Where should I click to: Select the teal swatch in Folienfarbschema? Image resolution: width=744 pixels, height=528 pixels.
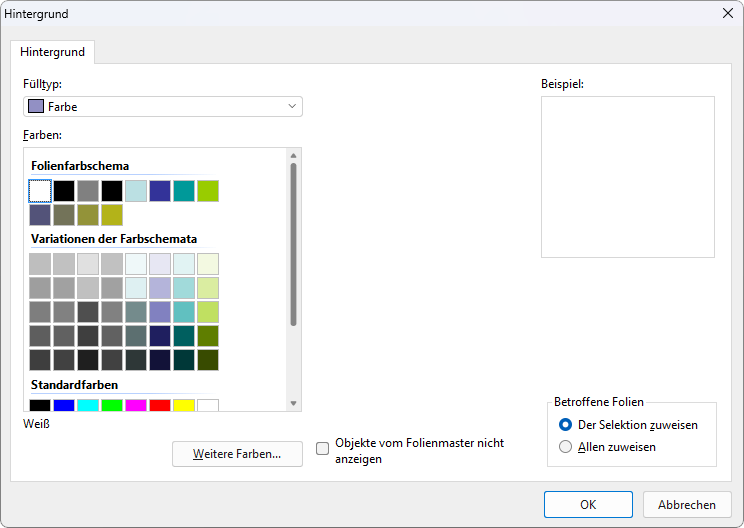point(184,191)
